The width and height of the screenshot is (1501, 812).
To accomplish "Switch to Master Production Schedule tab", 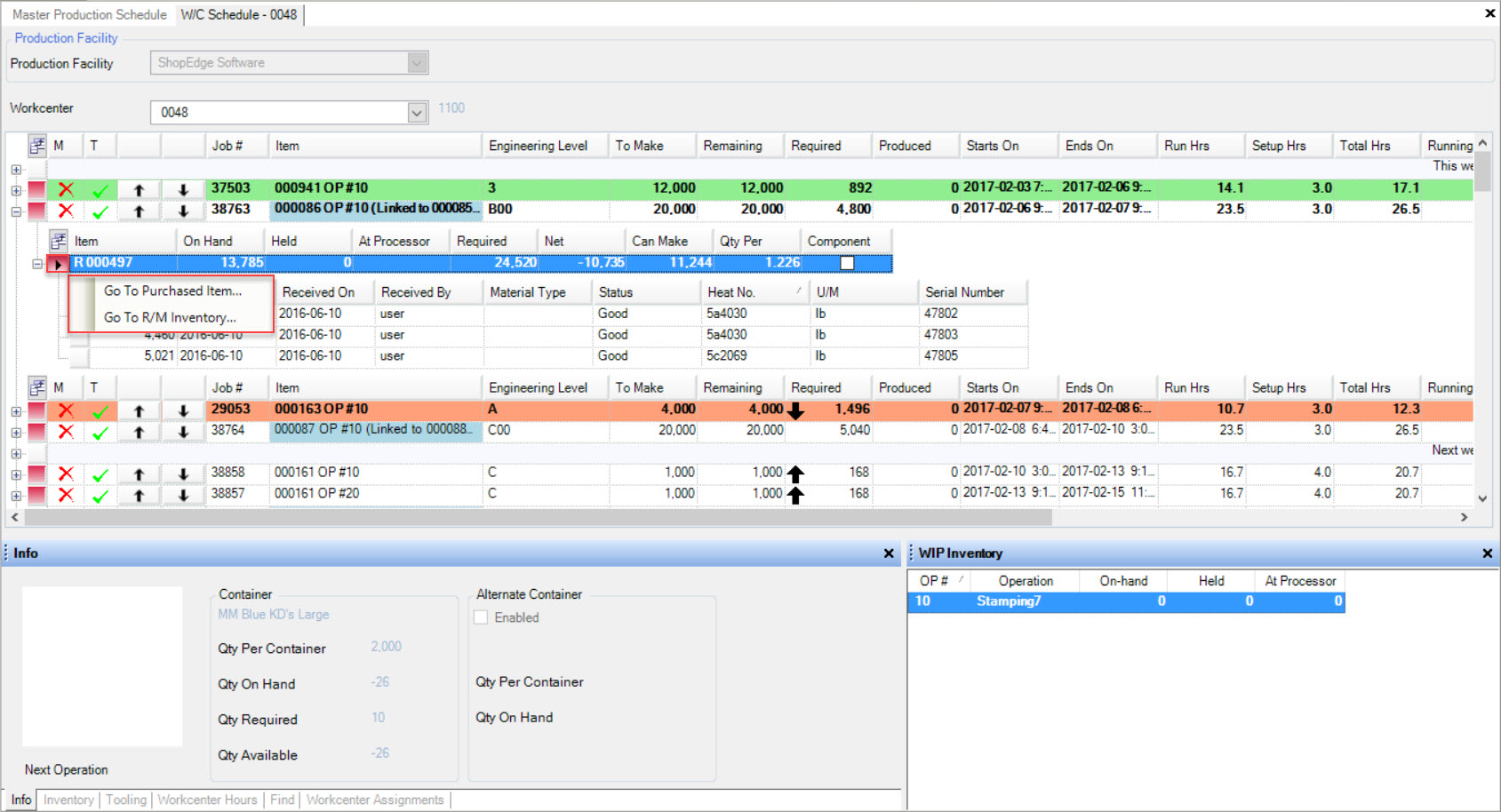I will [89, 14].
